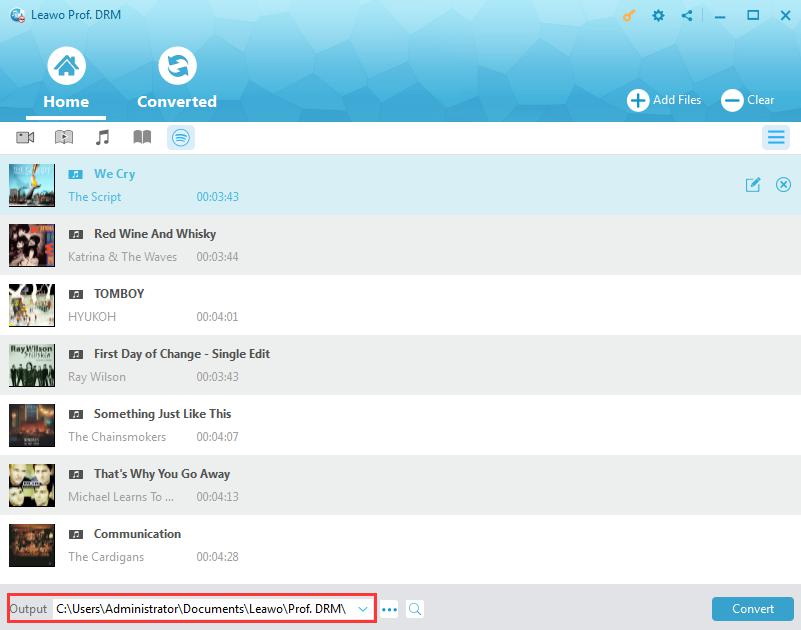The width and height of the screenshot is (801, 630).
Task: Click Something Just Like This album art
Action: [x=32, y=425]
